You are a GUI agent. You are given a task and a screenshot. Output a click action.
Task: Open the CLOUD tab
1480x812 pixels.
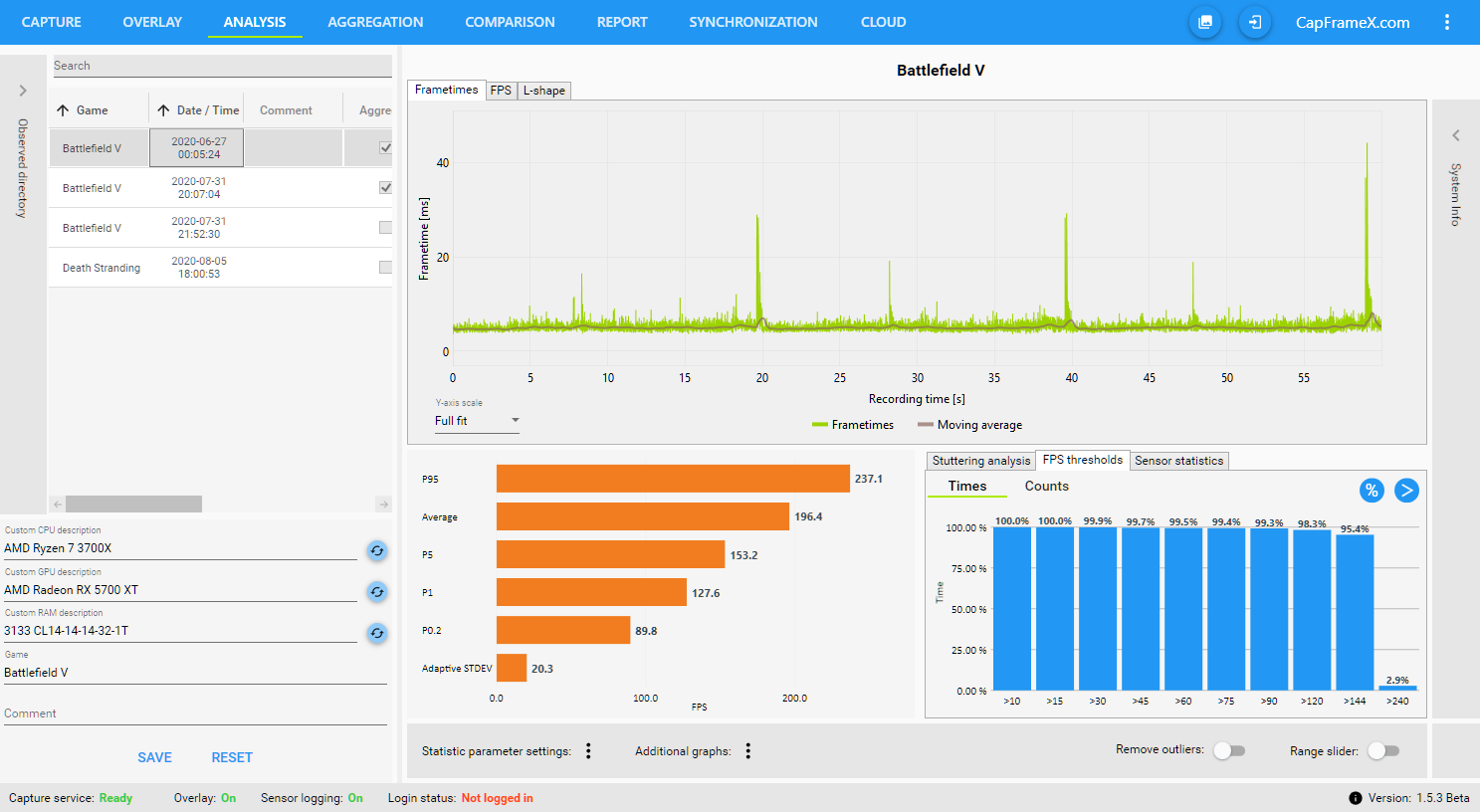884,22
